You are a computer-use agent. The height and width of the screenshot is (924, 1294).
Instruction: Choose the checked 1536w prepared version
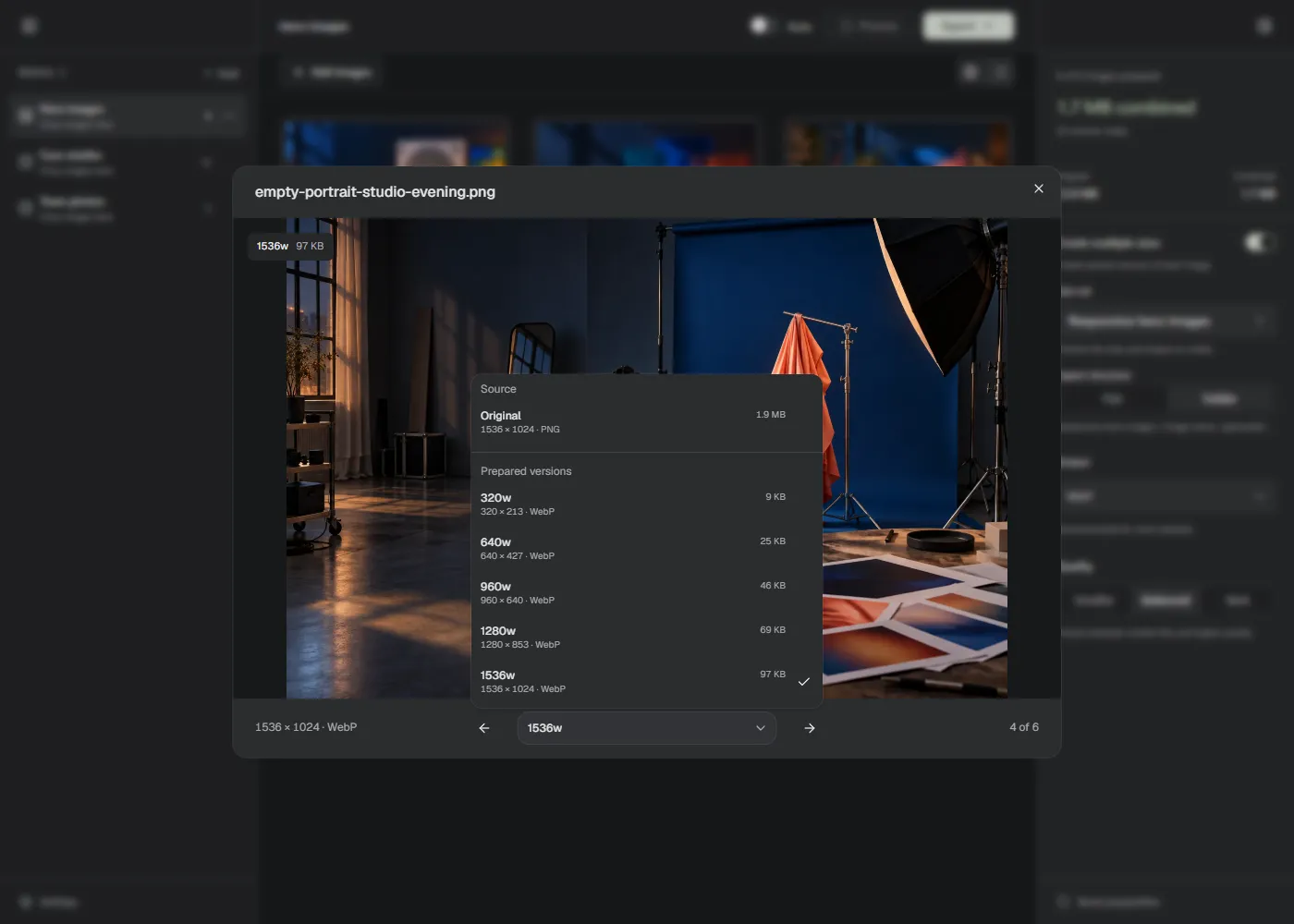click(646, 682)
